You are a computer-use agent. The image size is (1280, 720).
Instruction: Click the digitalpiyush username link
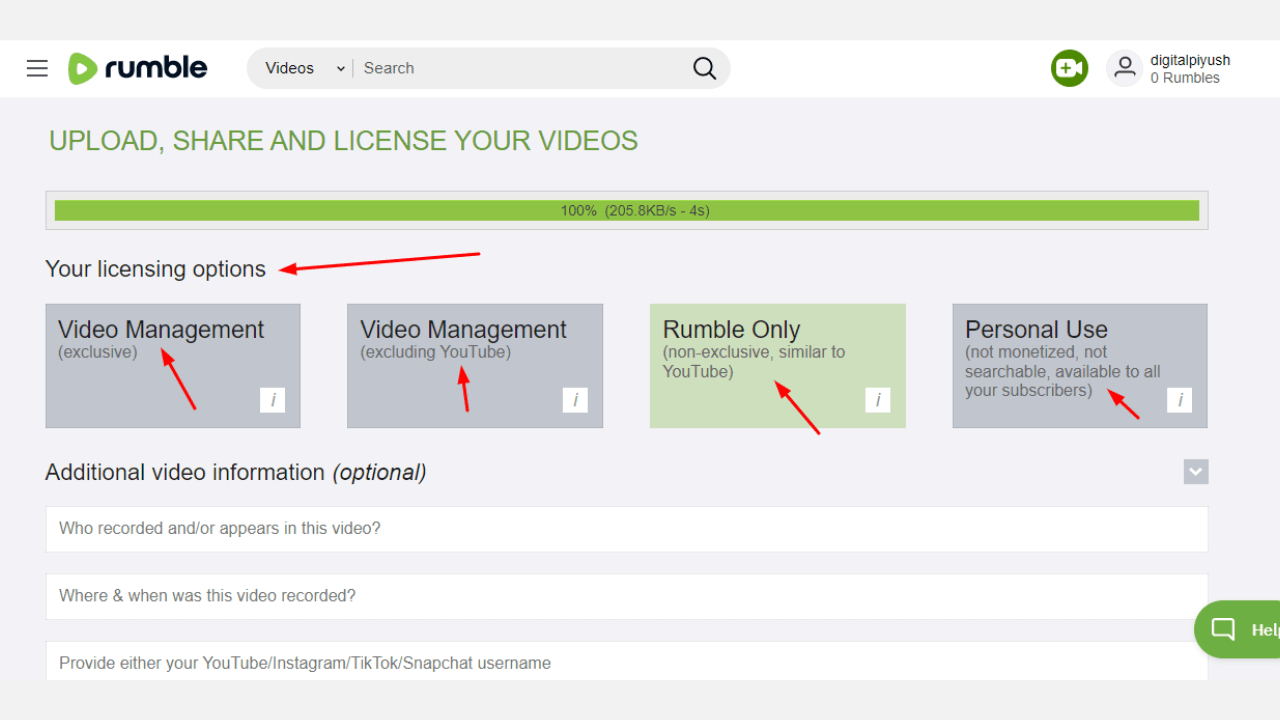pos(1190,60)
